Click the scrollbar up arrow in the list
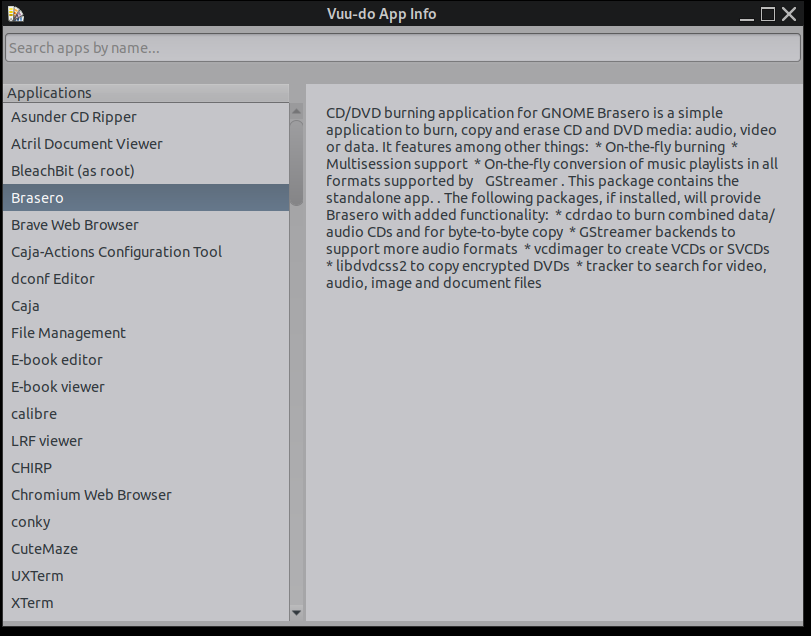Viewport: 811px width, 636px height. [x=296, y=111]
